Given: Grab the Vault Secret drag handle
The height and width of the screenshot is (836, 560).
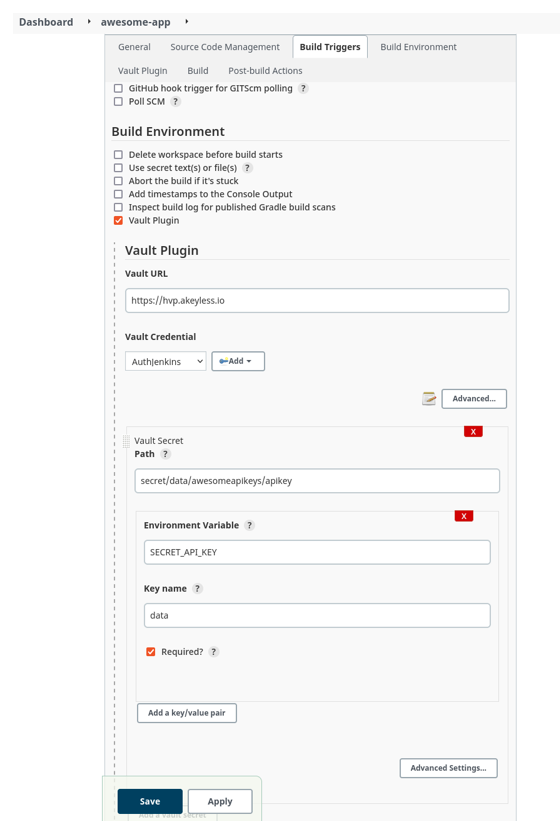Looking at the screenshot, I should click(x=126, y=441).
